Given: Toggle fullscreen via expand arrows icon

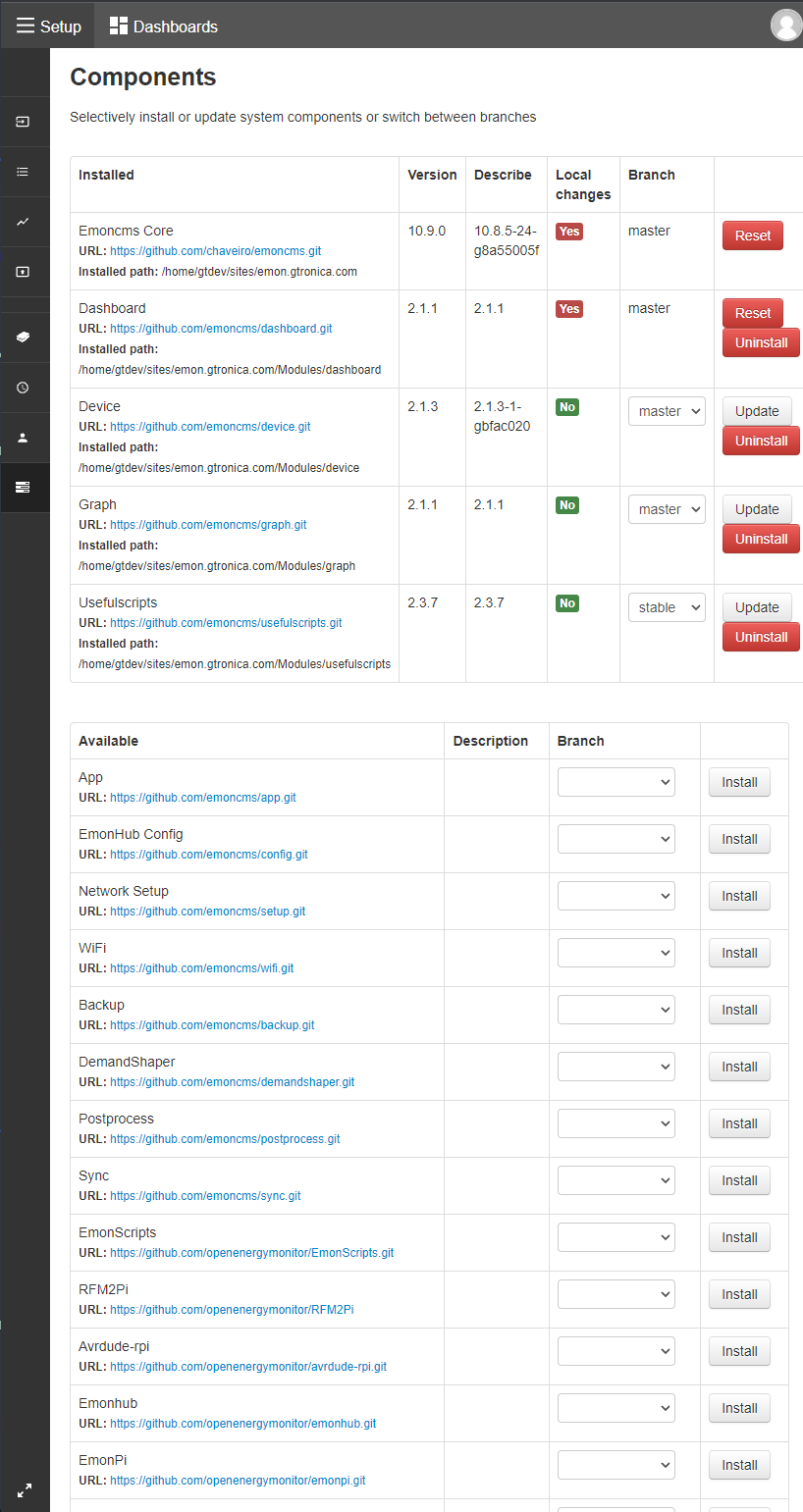Looking at the screenshot, I should [x=25, y=1489].
